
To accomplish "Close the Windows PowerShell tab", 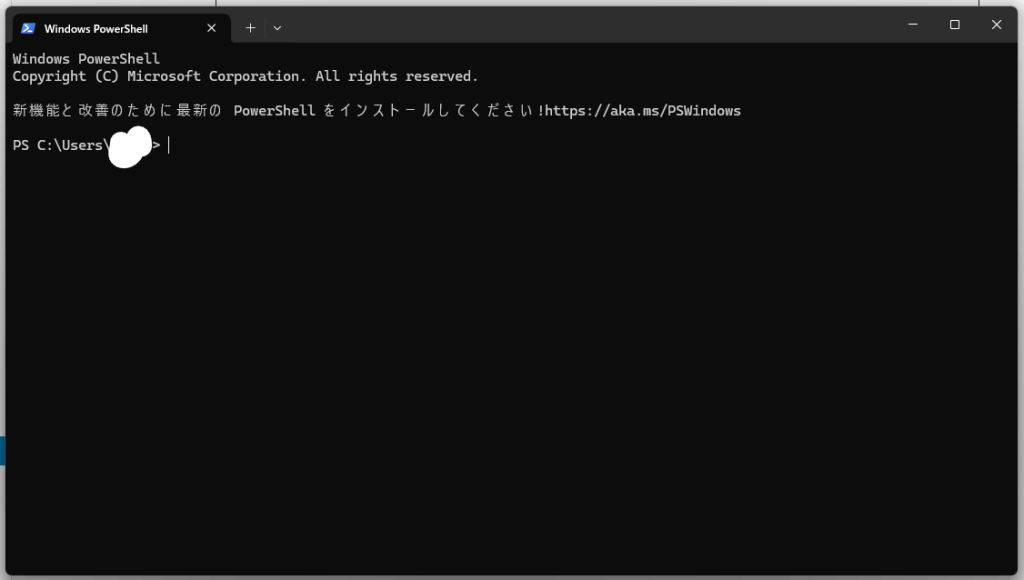I will coord(211,28).
